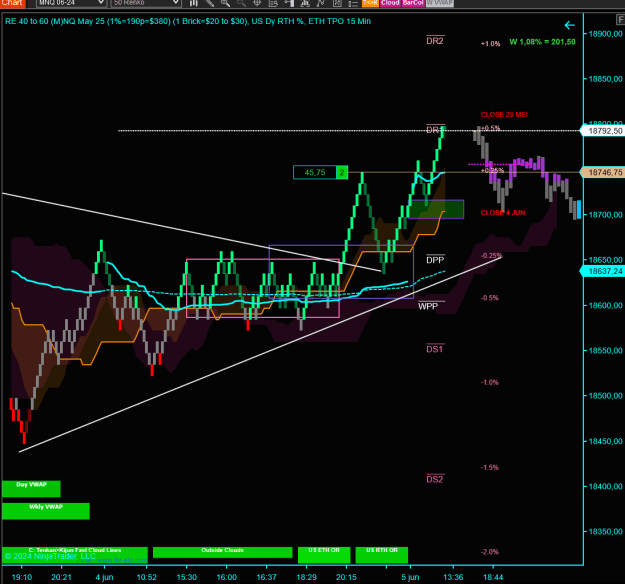Click the US RTH OR button
Screen dimensions: 625x584
coord(382,555)
